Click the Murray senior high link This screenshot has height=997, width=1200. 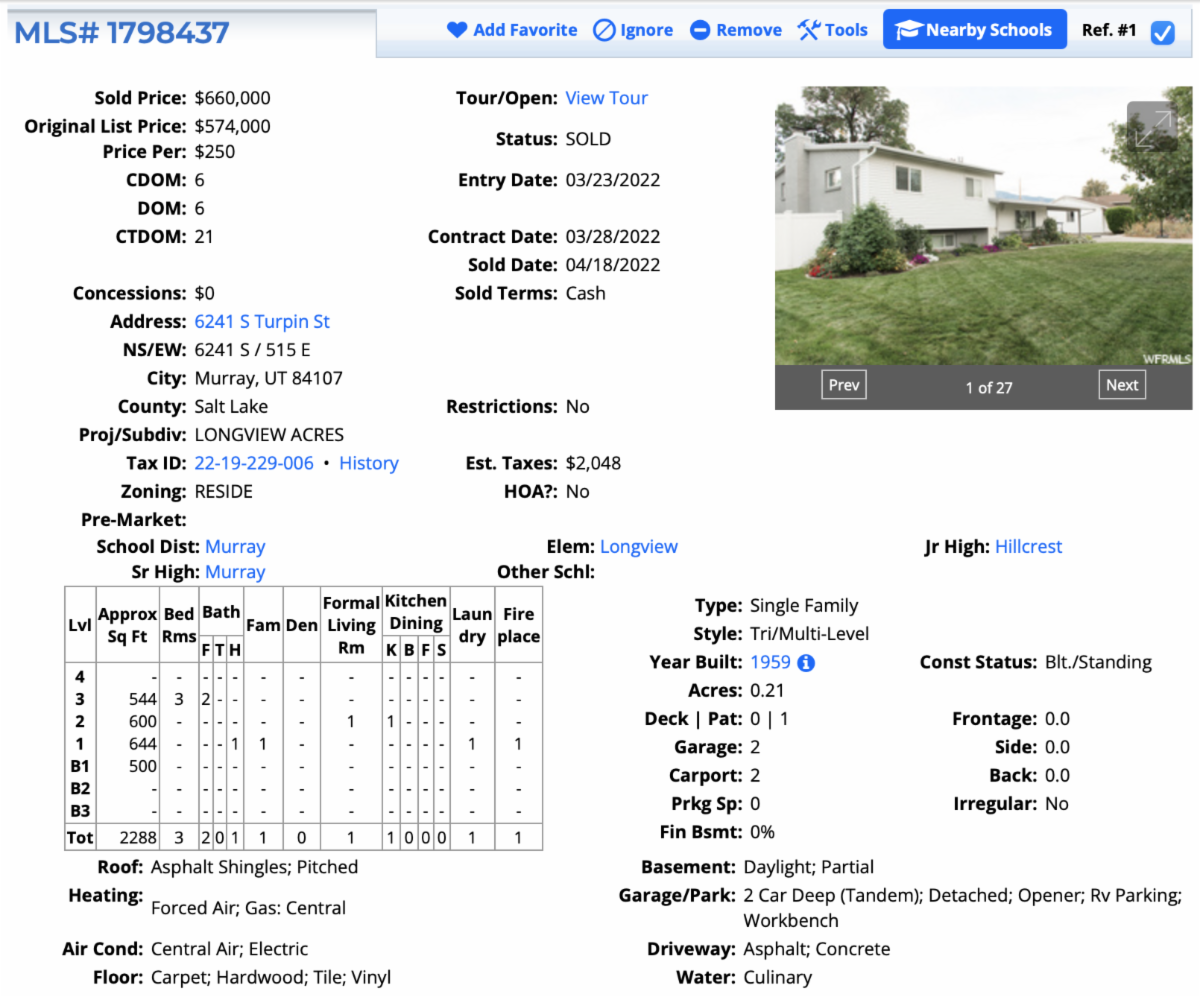pos(235,571)
